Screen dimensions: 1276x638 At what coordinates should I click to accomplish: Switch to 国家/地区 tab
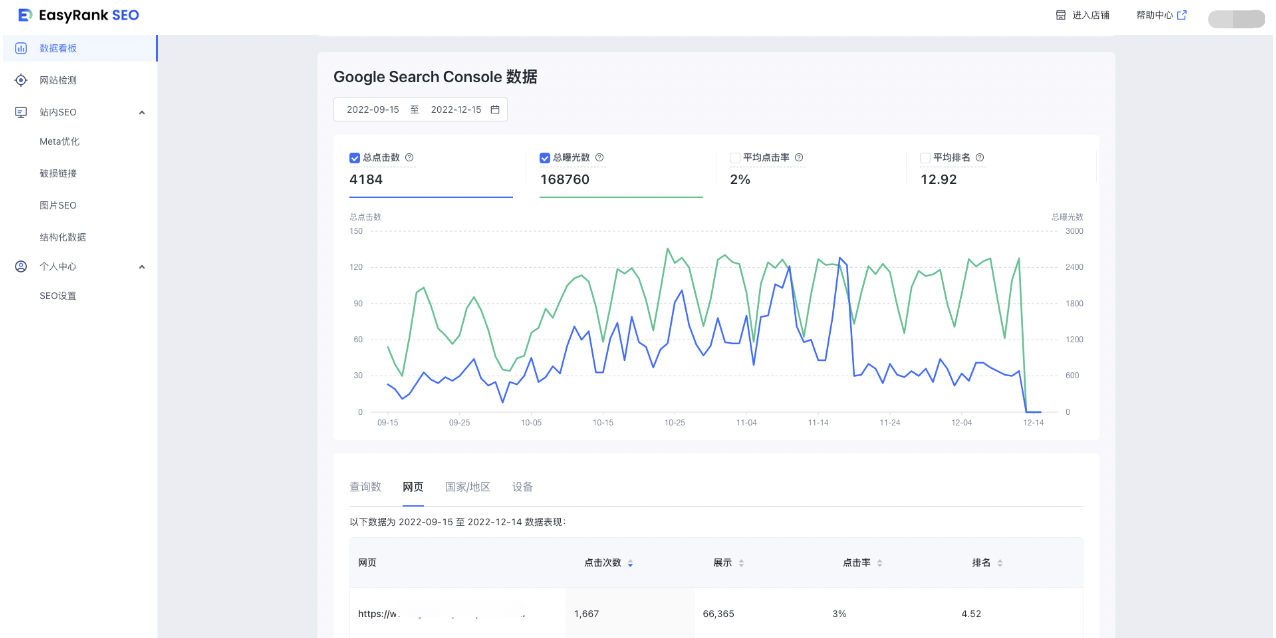click(468, 487)
